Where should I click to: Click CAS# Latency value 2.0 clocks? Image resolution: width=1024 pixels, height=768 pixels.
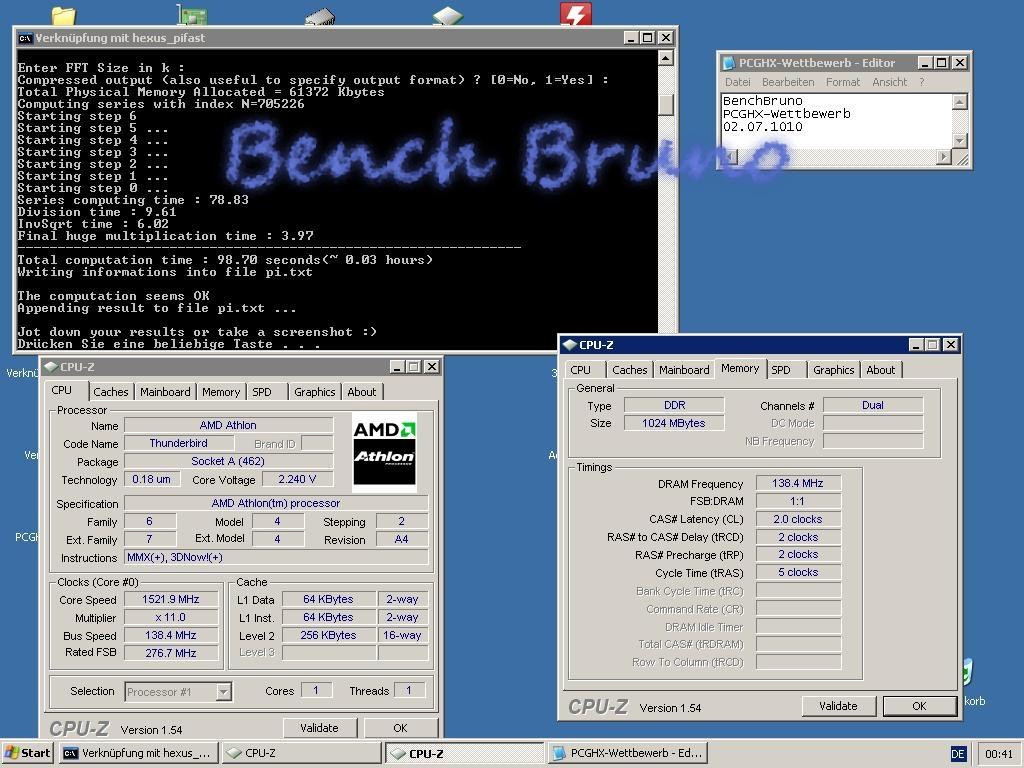click(x=798, y=519)
